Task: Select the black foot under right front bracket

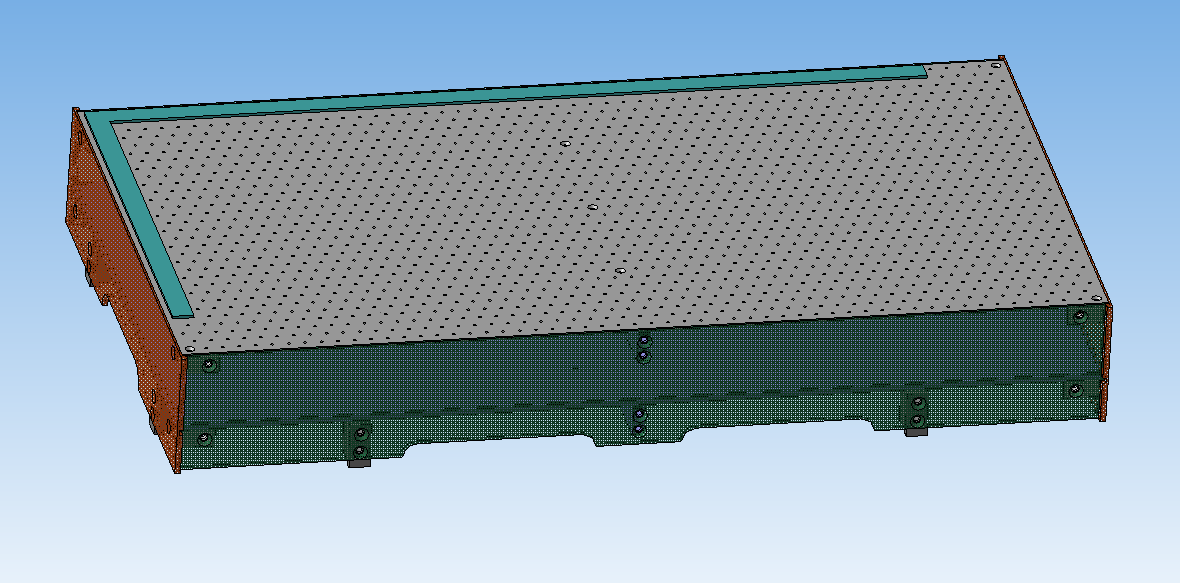Action: [916, 433]
